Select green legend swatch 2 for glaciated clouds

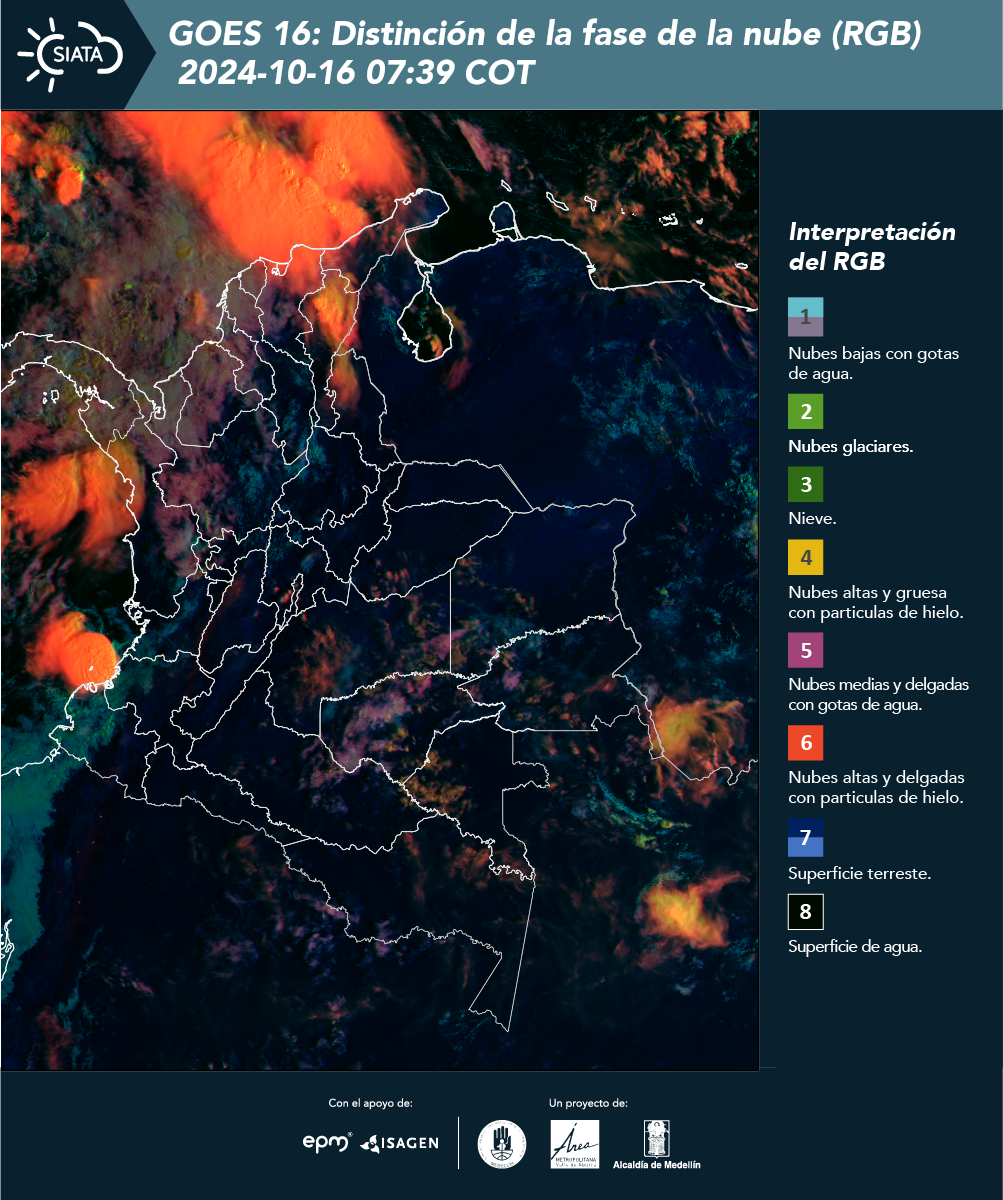pos(806,411)
